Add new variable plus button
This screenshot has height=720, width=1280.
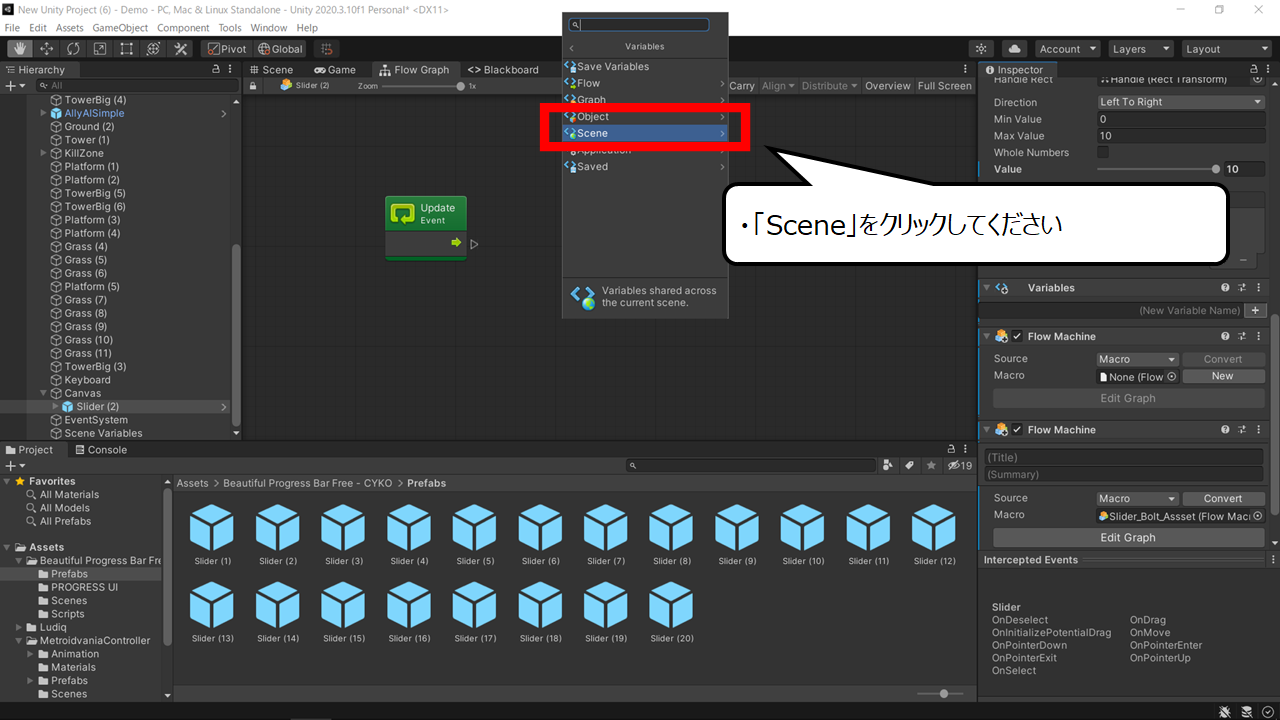coord(1256,310)
